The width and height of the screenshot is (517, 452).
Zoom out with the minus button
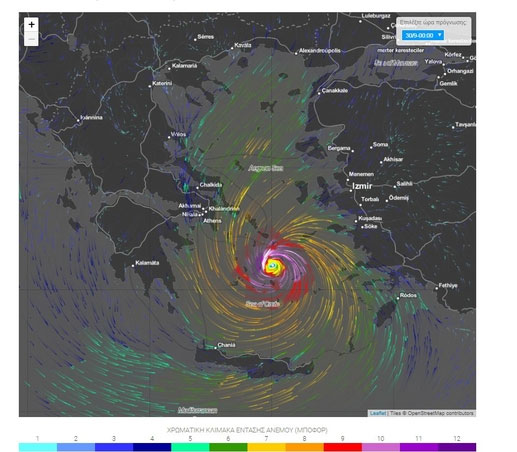click(x=31, y=39)
